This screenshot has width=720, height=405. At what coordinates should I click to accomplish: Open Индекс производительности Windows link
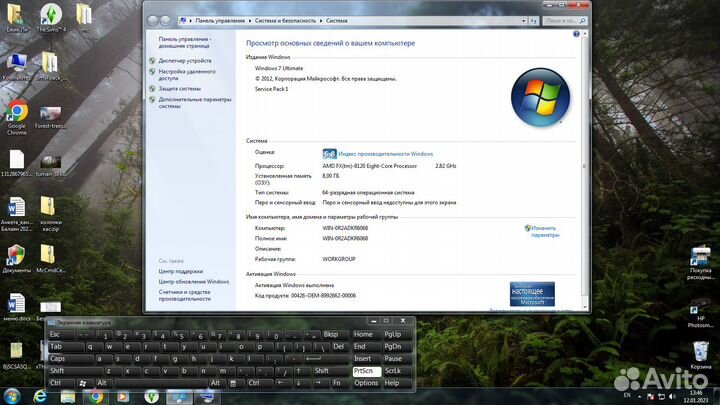tap(386, 154)
